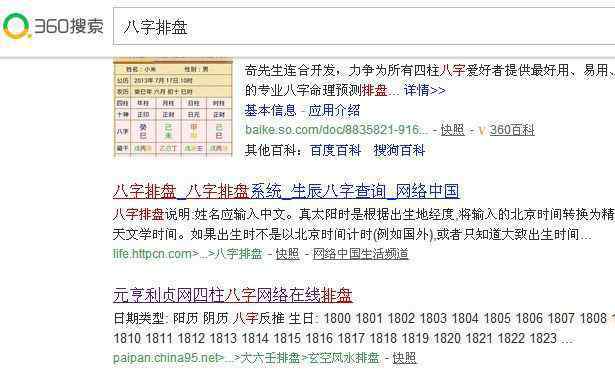The width and height of the screenshot is (615, 374).
Task: Open the paipan.china95.net URL link
Action: point(246,358)
